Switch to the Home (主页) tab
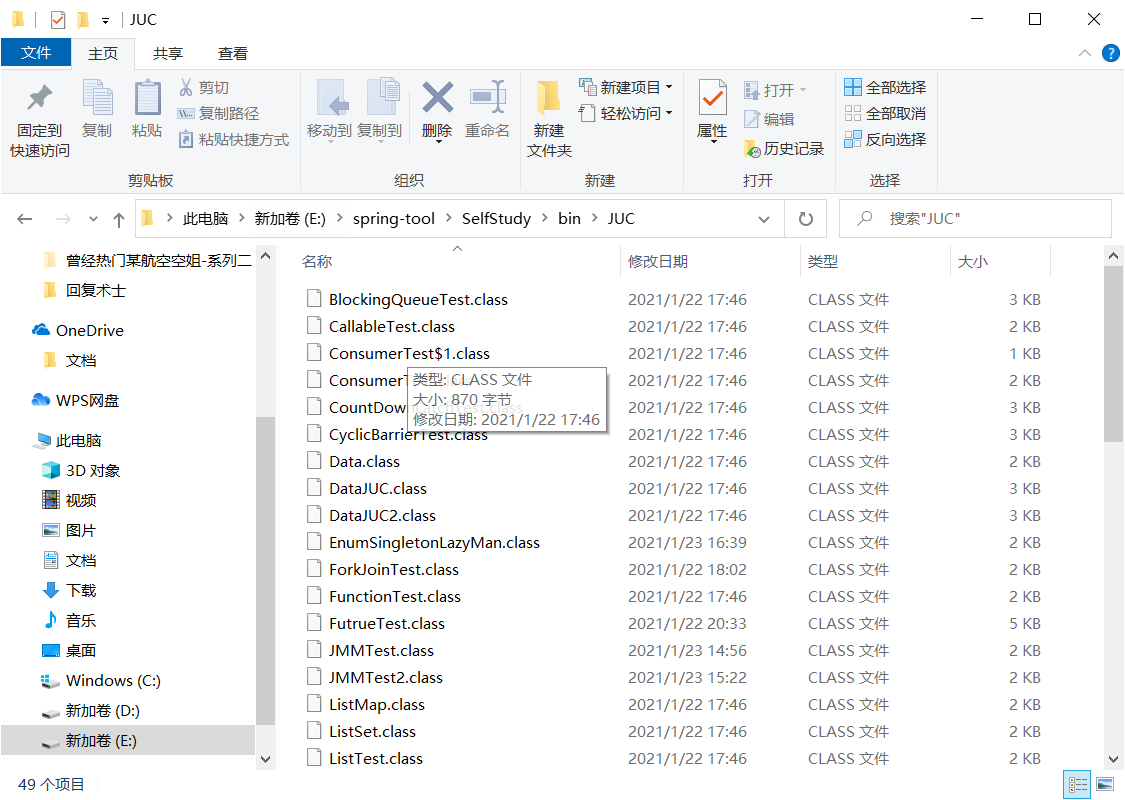 [103, 54]
